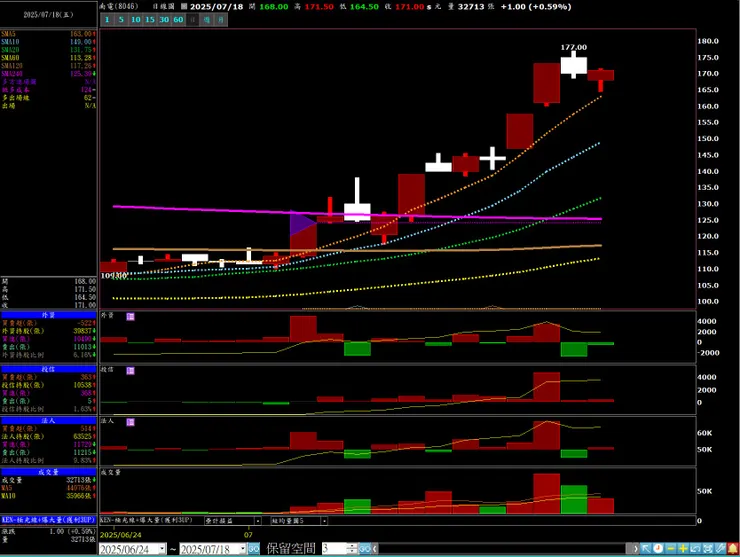The width and height of the screenshot is (740, 557).
Task: Click the 出場 legend row
Action: [48, 106]
